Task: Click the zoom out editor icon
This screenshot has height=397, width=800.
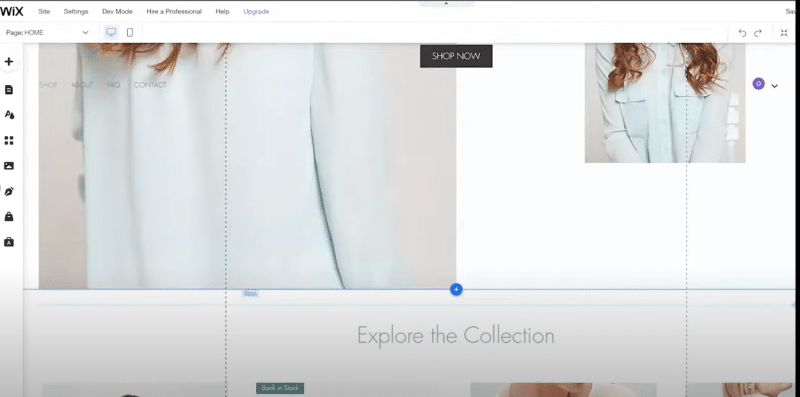Action: (784, 33)
